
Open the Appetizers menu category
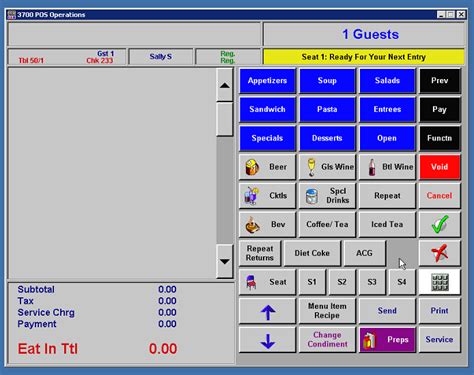267,81
